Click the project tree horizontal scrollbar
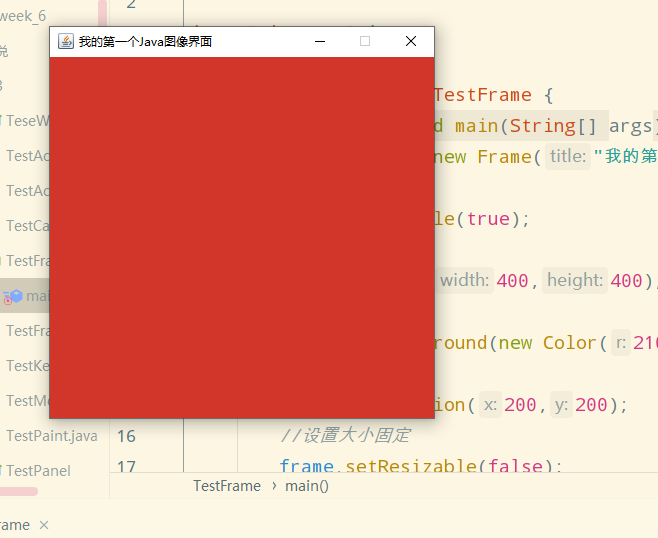Viewport: 658px width, 538px height. coord(19,491)
